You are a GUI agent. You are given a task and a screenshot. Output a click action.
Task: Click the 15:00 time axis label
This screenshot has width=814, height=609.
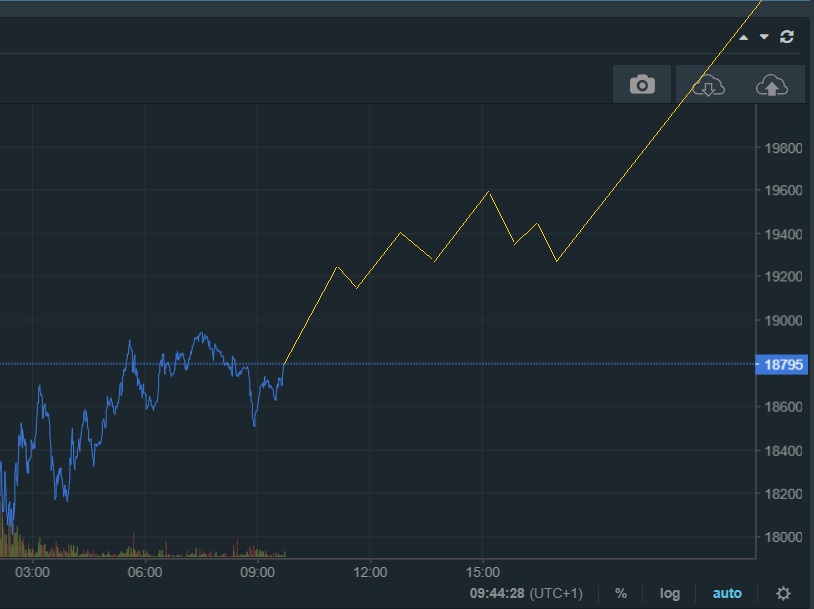(x=484, y=572)
